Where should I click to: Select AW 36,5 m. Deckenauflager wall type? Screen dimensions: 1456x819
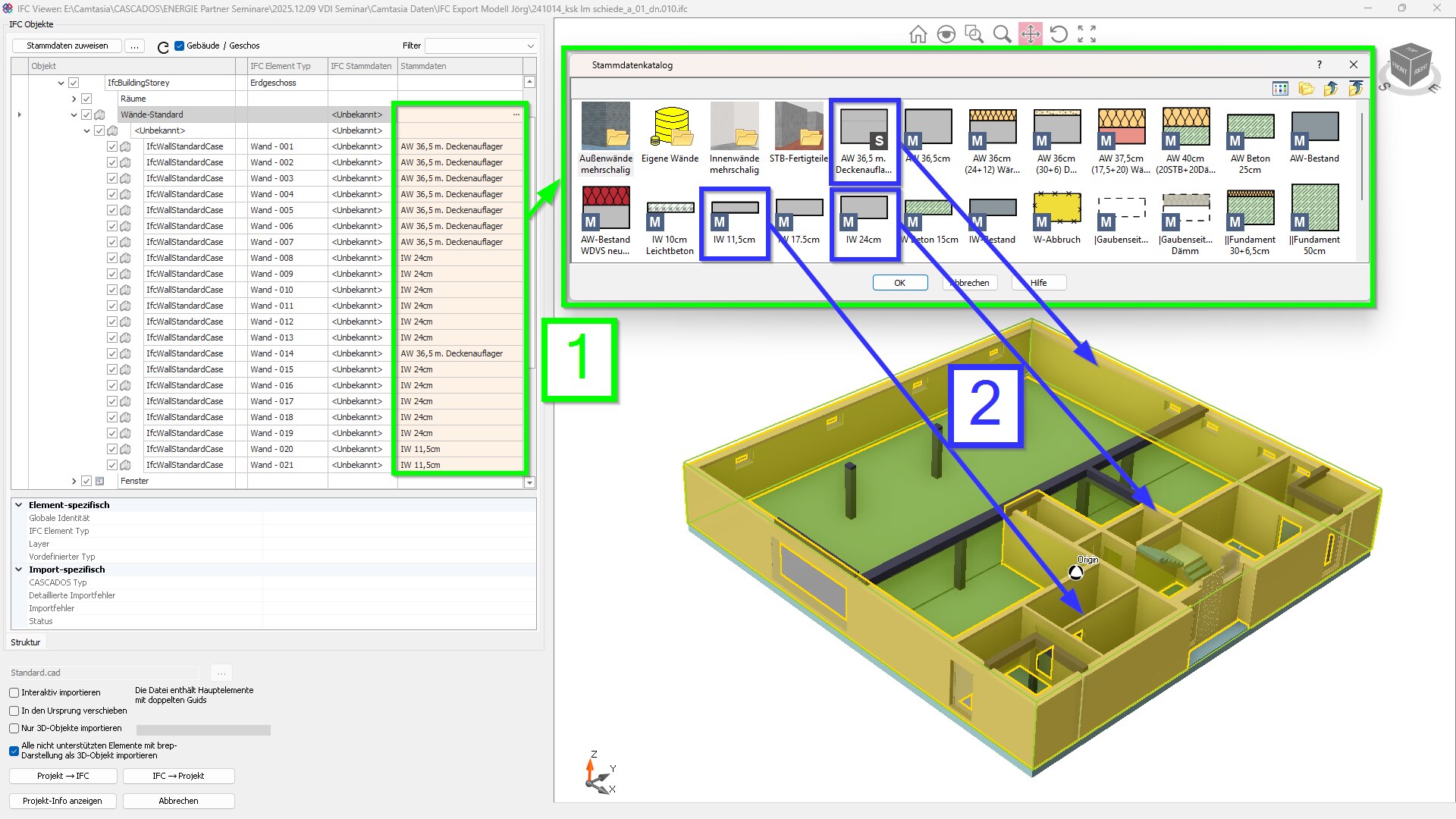(x=864, y=141)
